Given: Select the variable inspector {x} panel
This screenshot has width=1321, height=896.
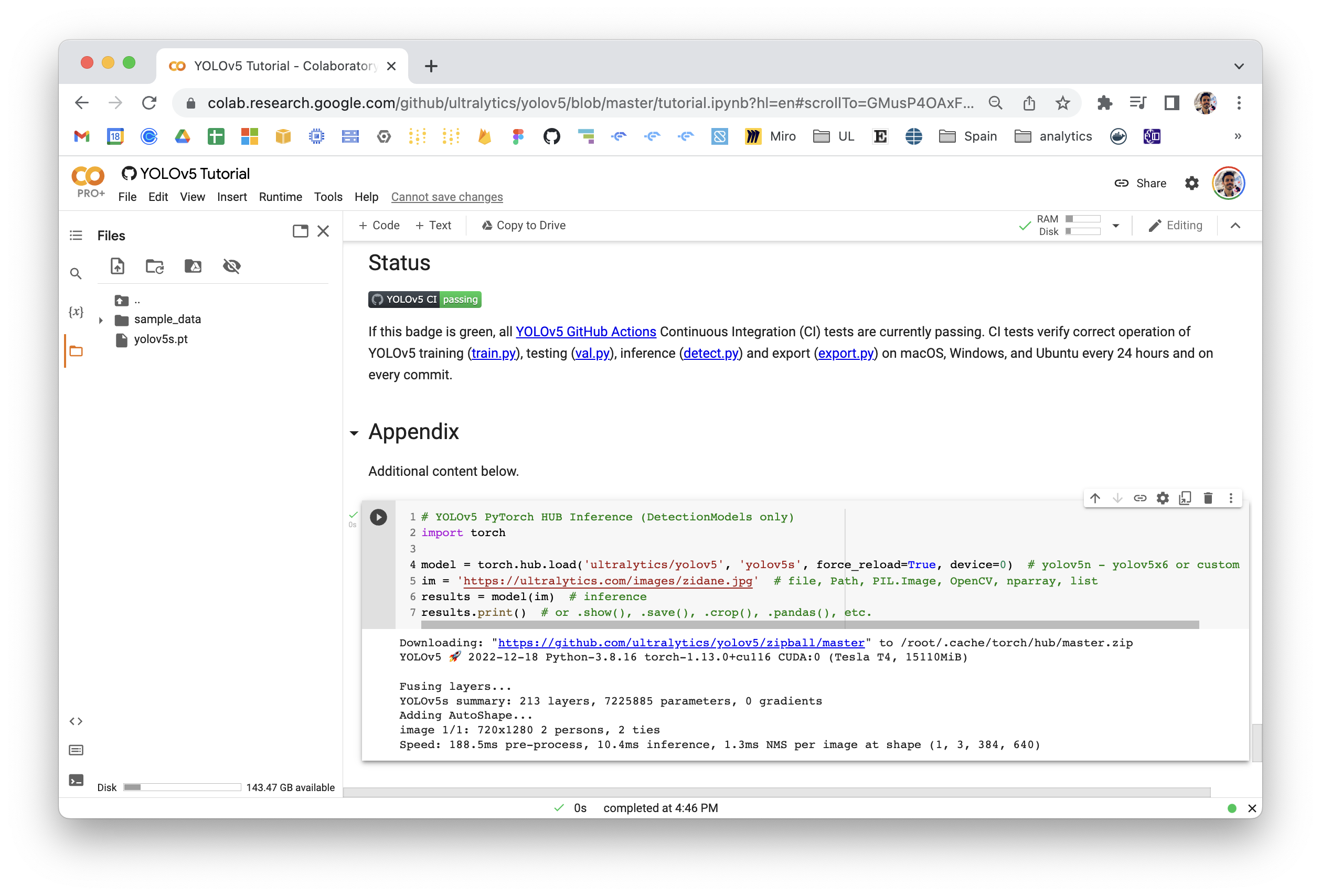Looking at the screenshot, I should pyautogui.click(x=76, y=312).
